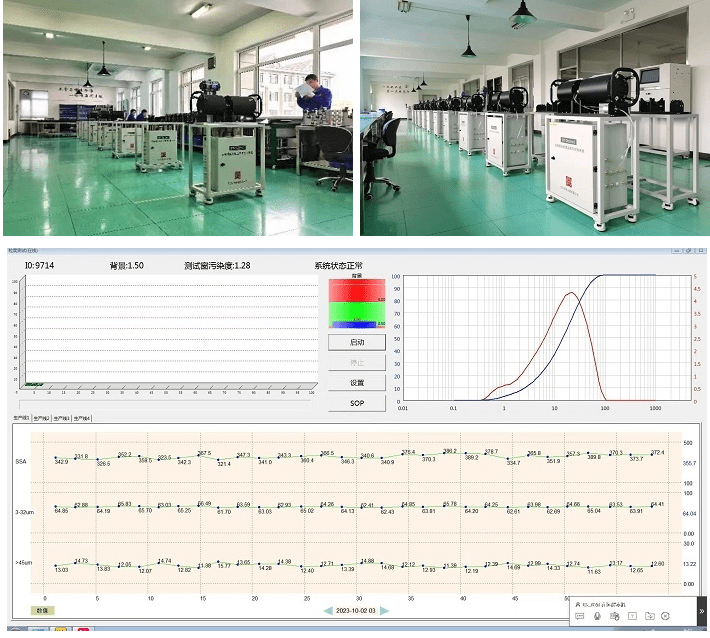Expand the double-chevron at bottom right

pos(701,611)
